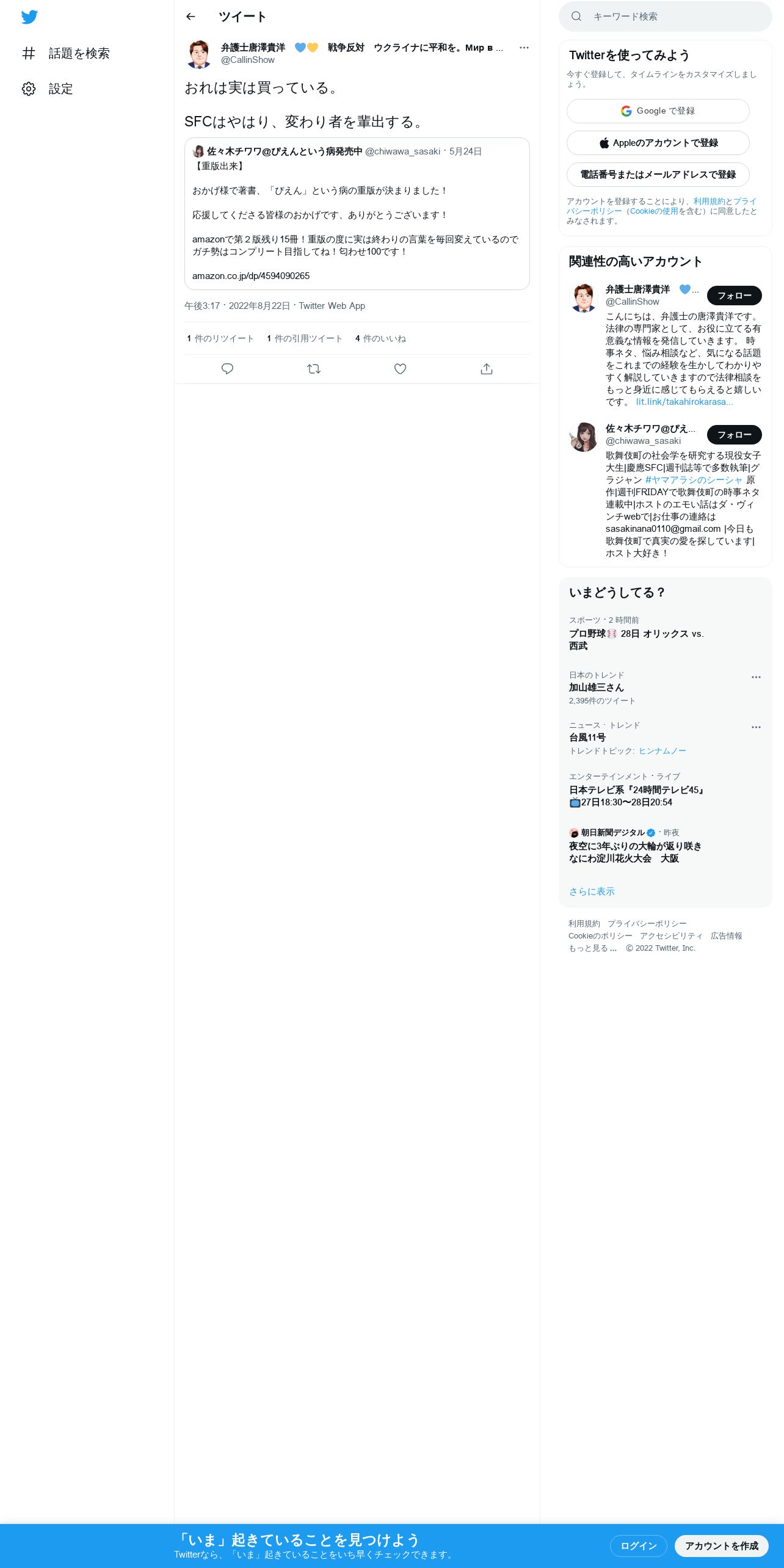Click the retweet arrows icon
Image resolution: width=784 pixels, height=1568 pixels.
click(x=314, y=369)
